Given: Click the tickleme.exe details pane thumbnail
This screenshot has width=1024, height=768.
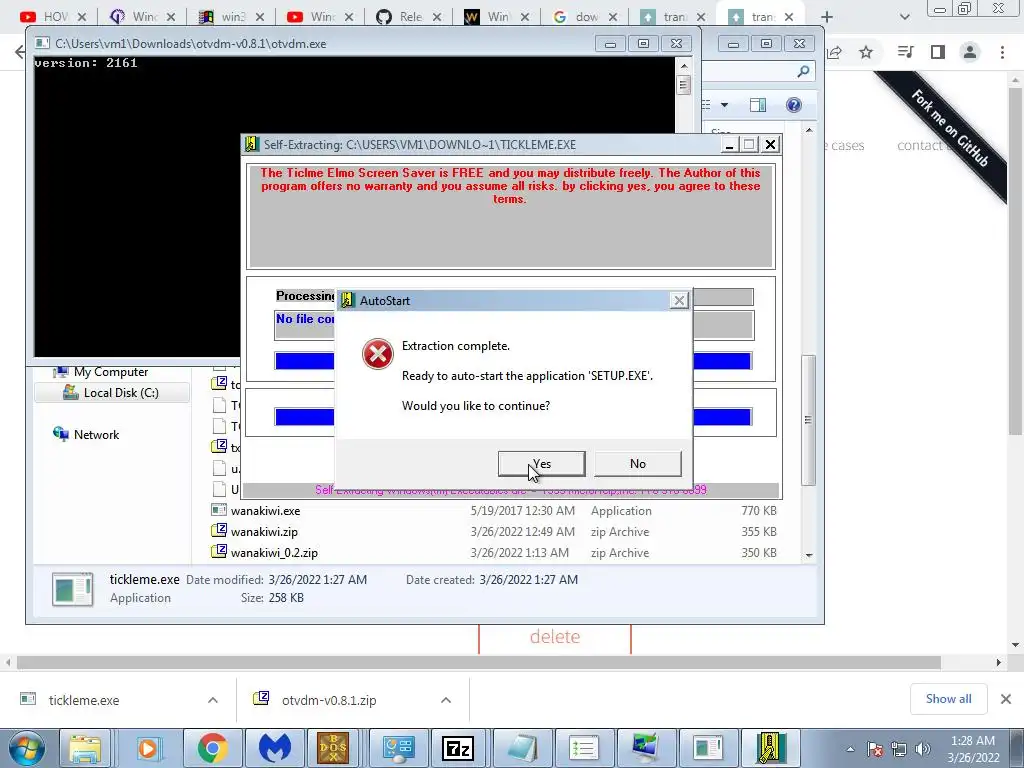Looking at the screenshot, I should [x=72, y=589].
